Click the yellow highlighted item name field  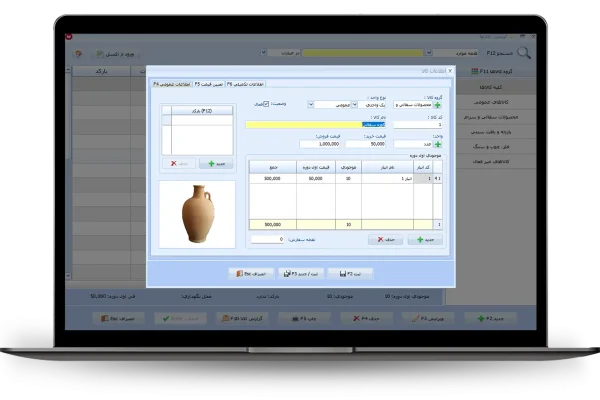(315, 125)
